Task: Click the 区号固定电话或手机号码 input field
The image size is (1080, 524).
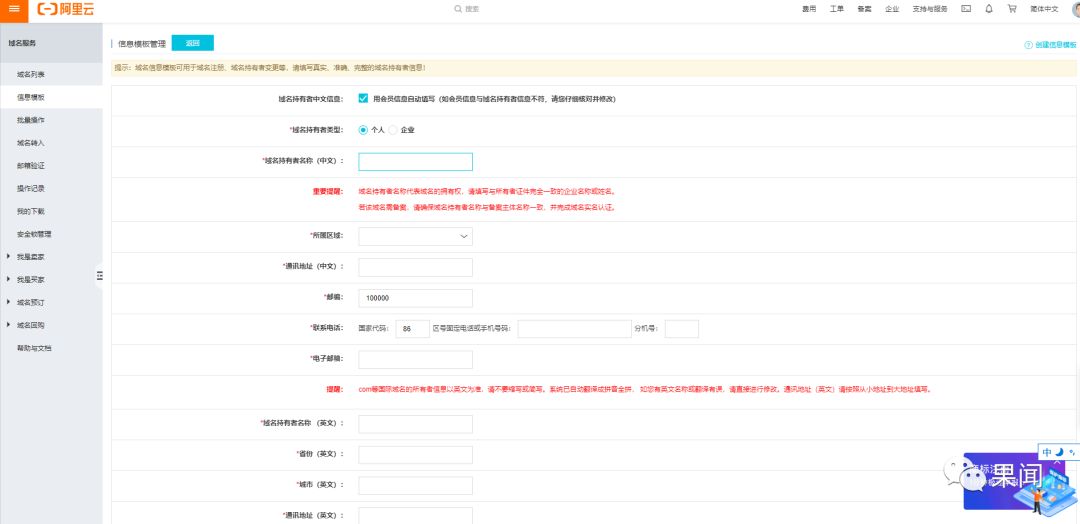Action: click(x=574, y=329)
